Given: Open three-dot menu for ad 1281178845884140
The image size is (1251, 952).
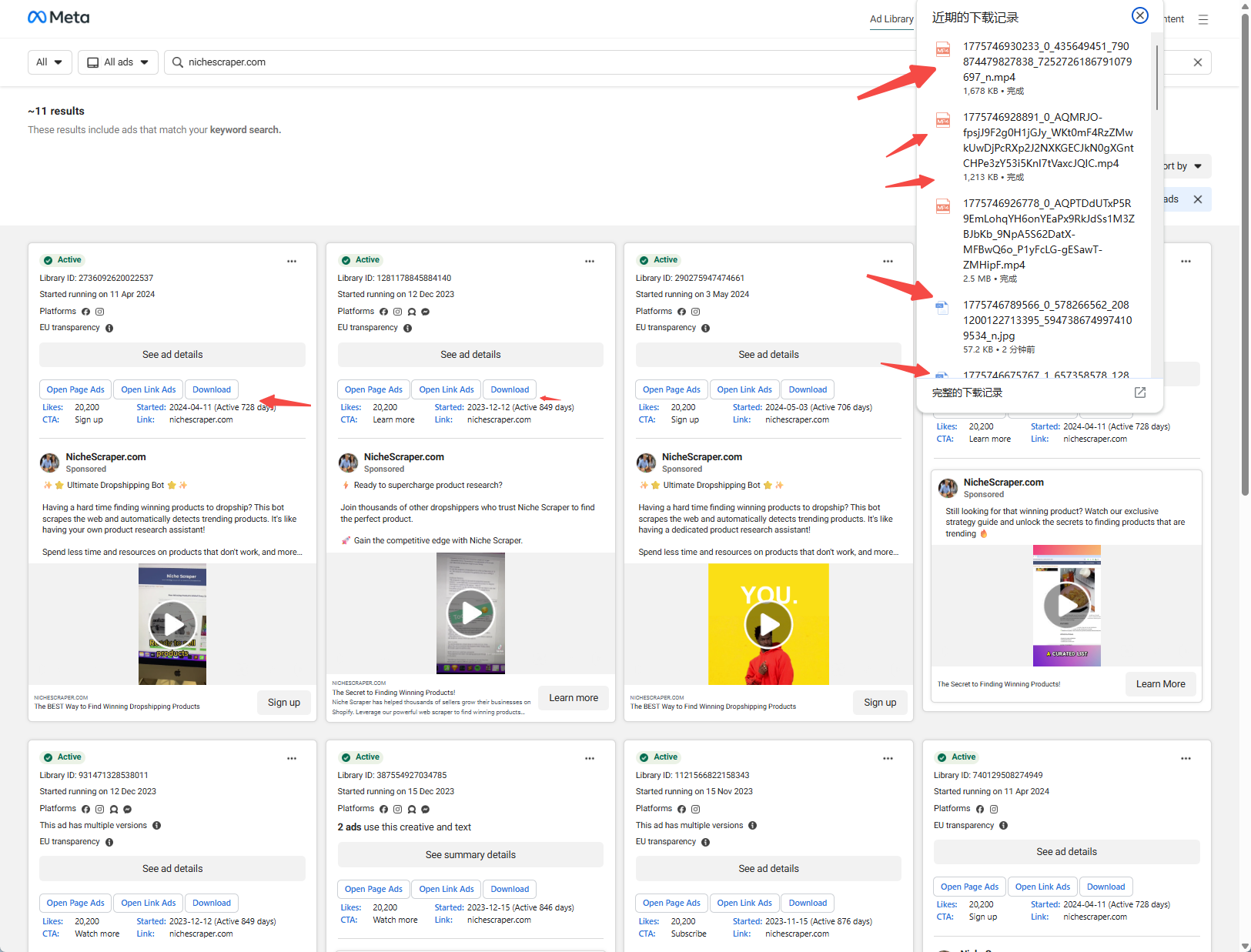Looking at the screenshot, I should click(x=590, y=261).
